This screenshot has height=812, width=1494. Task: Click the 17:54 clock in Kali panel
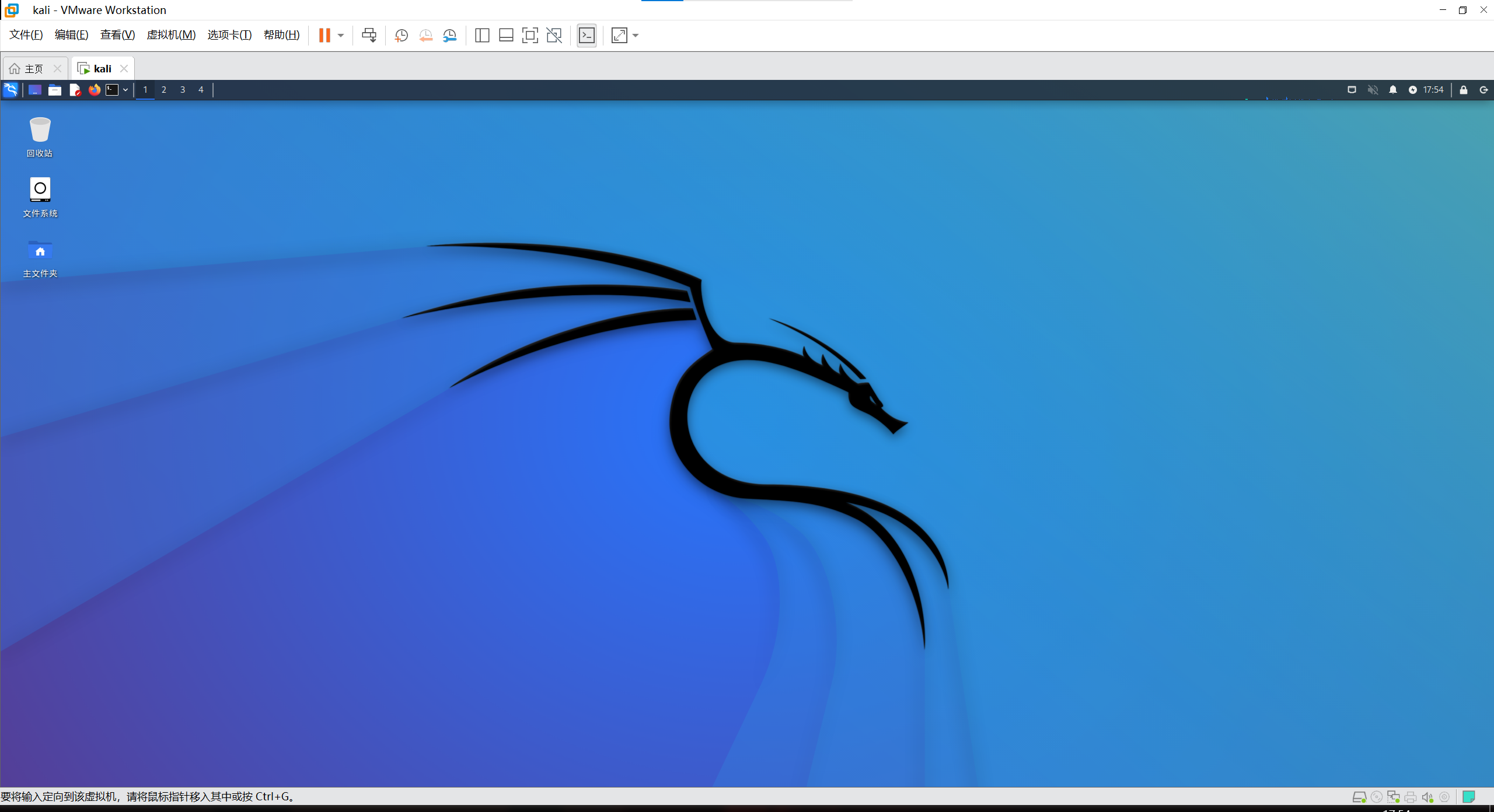coord(1433,90)
